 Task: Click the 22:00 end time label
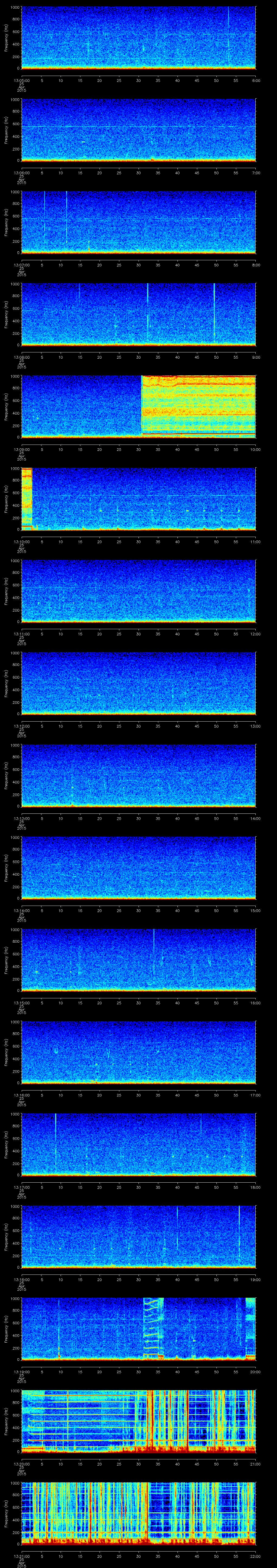255,1556
